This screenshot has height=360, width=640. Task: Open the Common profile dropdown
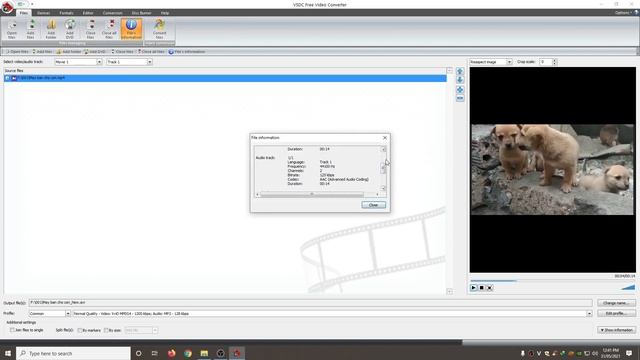(x=68, y=313)
